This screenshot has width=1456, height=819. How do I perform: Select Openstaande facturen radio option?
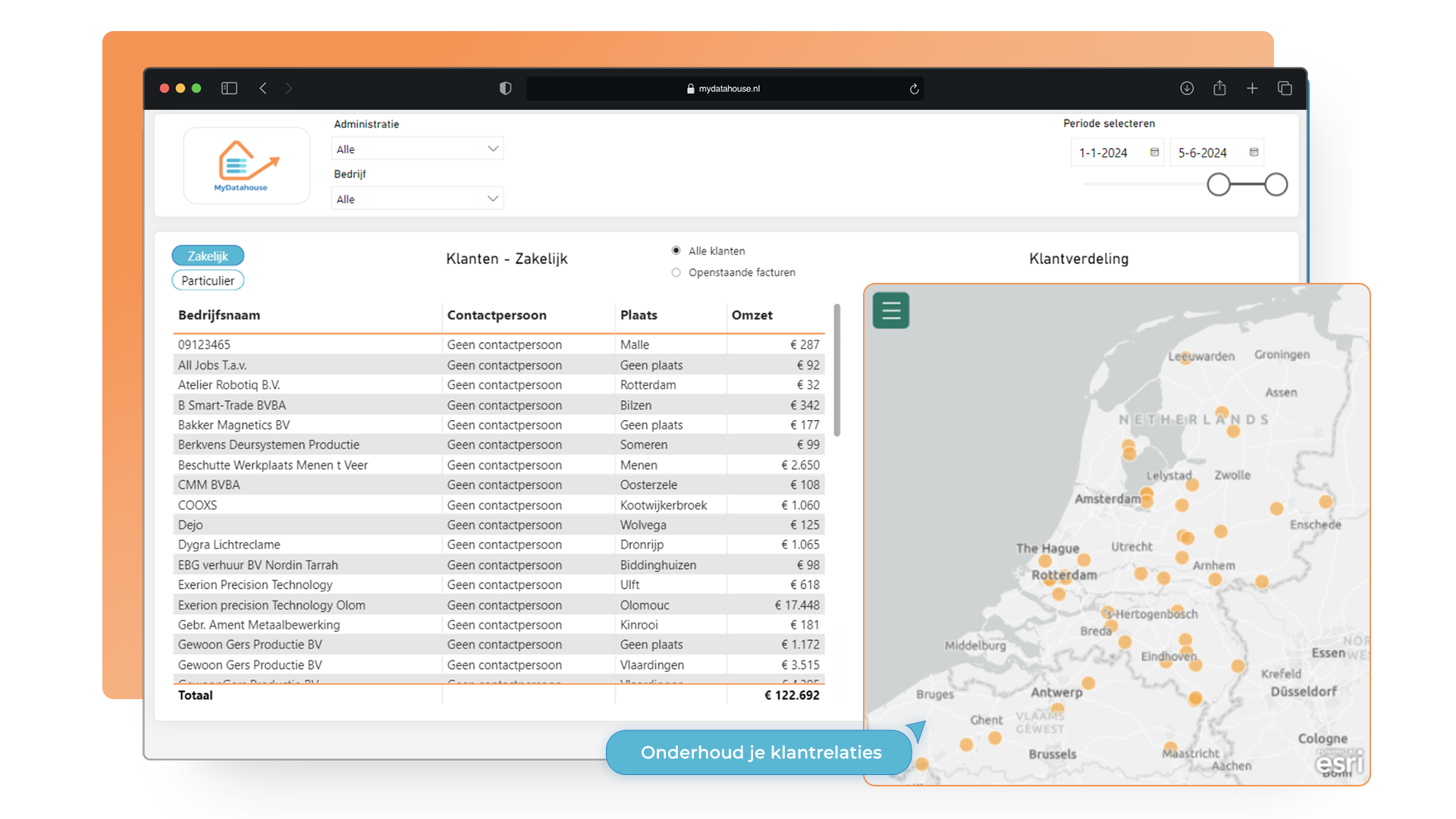tap(676, 272)
